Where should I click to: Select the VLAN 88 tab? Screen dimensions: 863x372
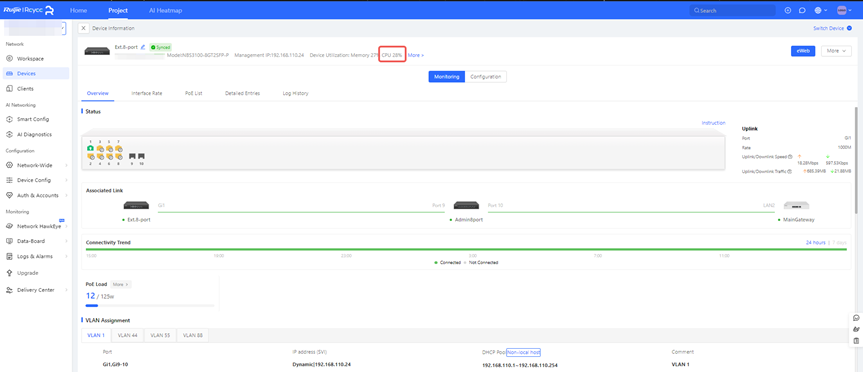(193, 335)
